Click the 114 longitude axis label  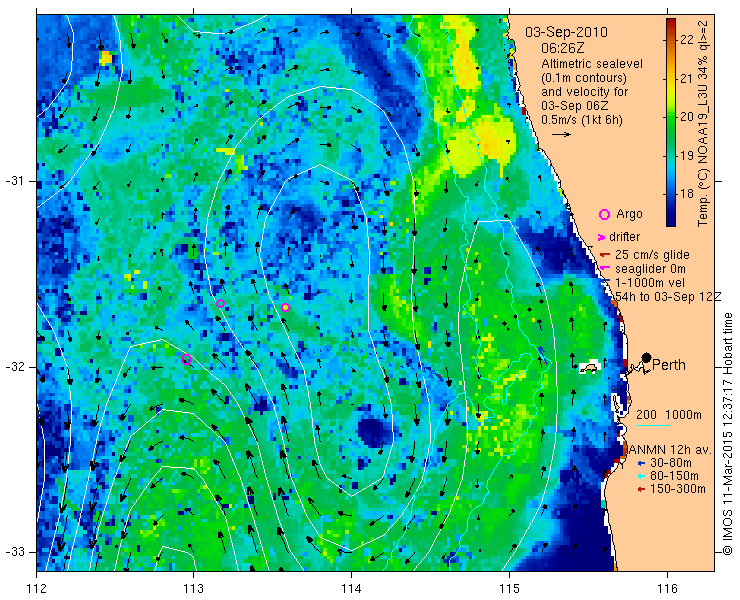[351, 588]
